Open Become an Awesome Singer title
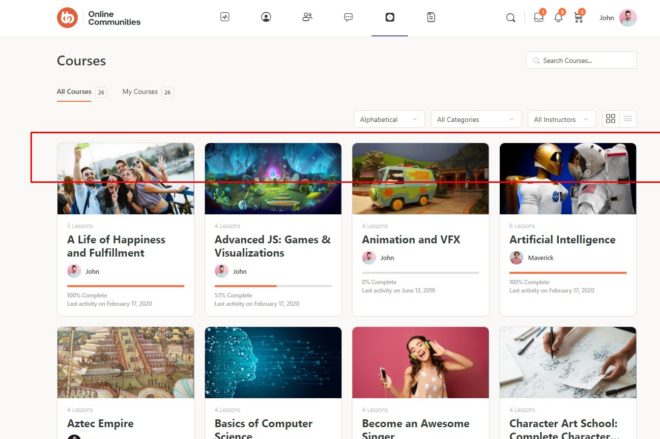 point(415,428)
